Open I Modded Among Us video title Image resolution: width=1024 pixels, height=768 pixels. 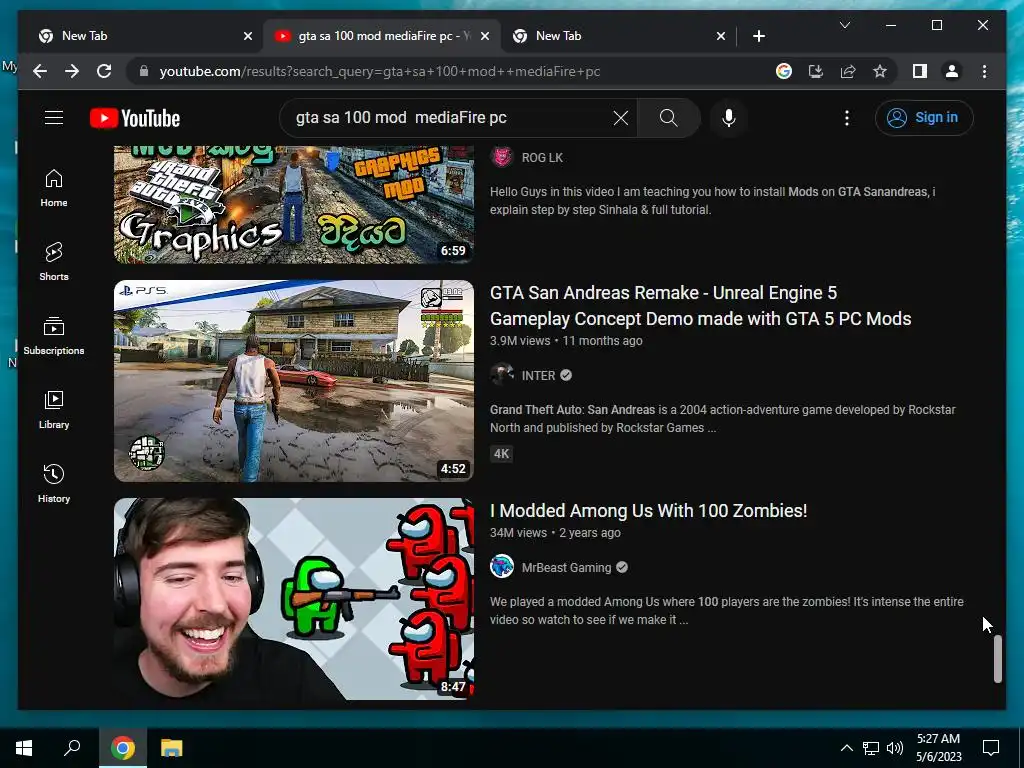[x=648, y=511]
